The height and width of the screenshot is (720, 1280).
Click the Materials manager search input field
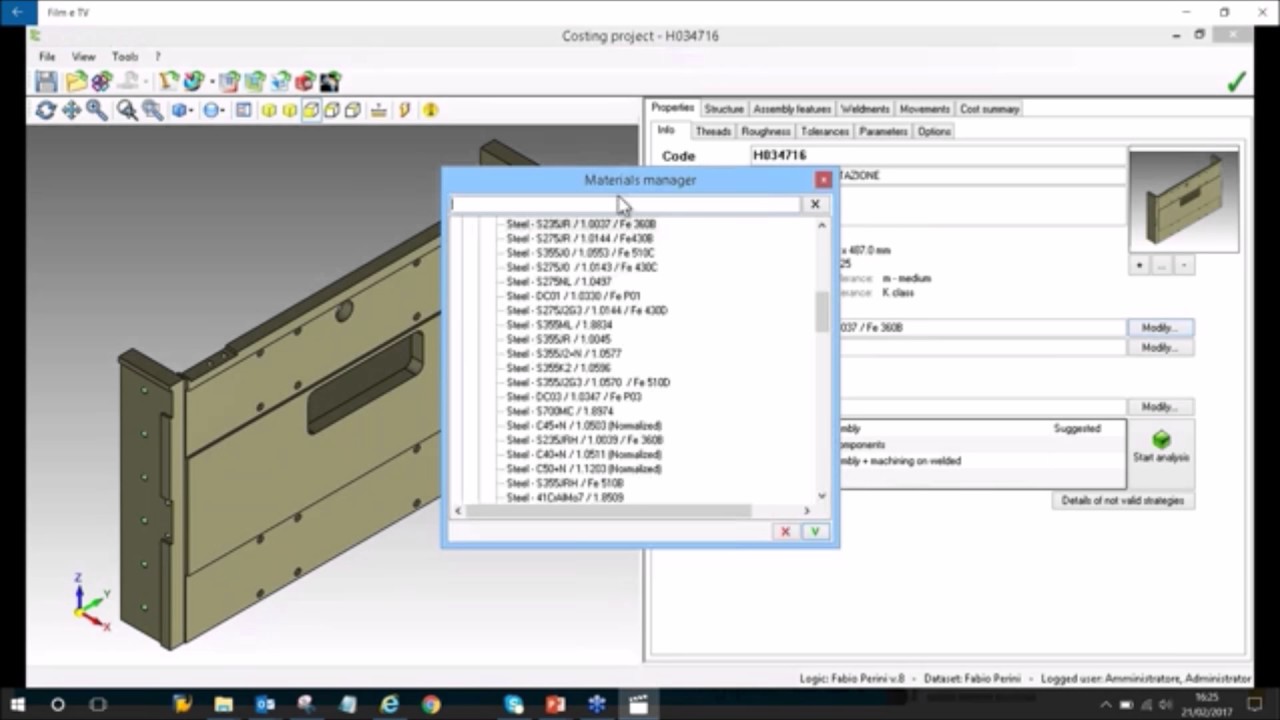(626, 204)
